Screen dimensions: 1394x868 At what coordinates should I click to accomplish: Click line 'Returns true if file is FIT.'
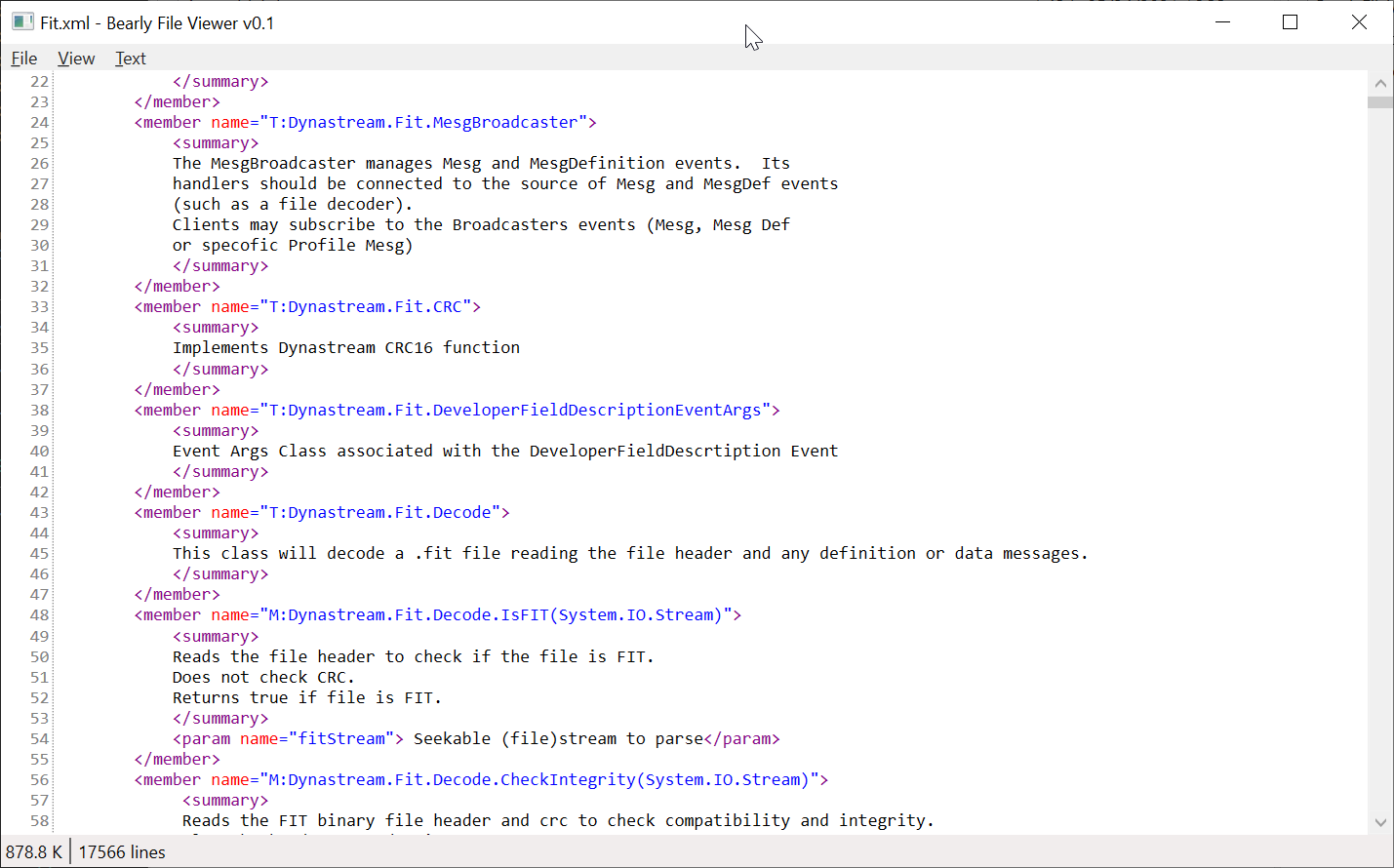(307, 697)
